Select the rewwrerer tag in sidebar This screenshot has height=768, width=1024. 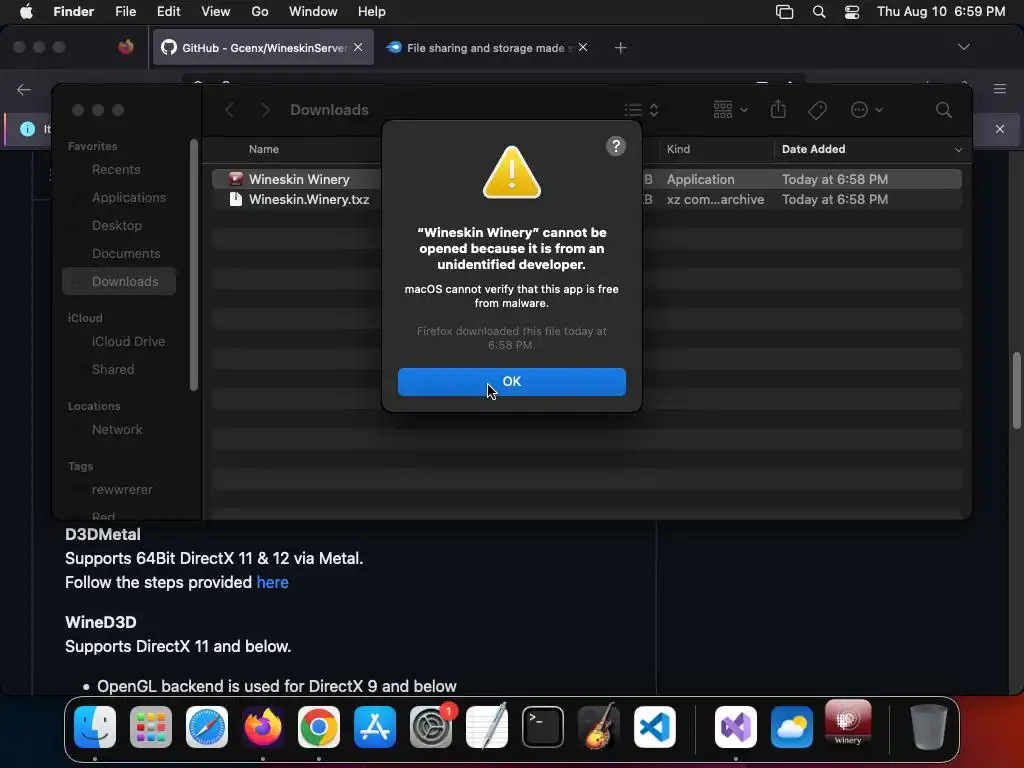pos(121,490)
